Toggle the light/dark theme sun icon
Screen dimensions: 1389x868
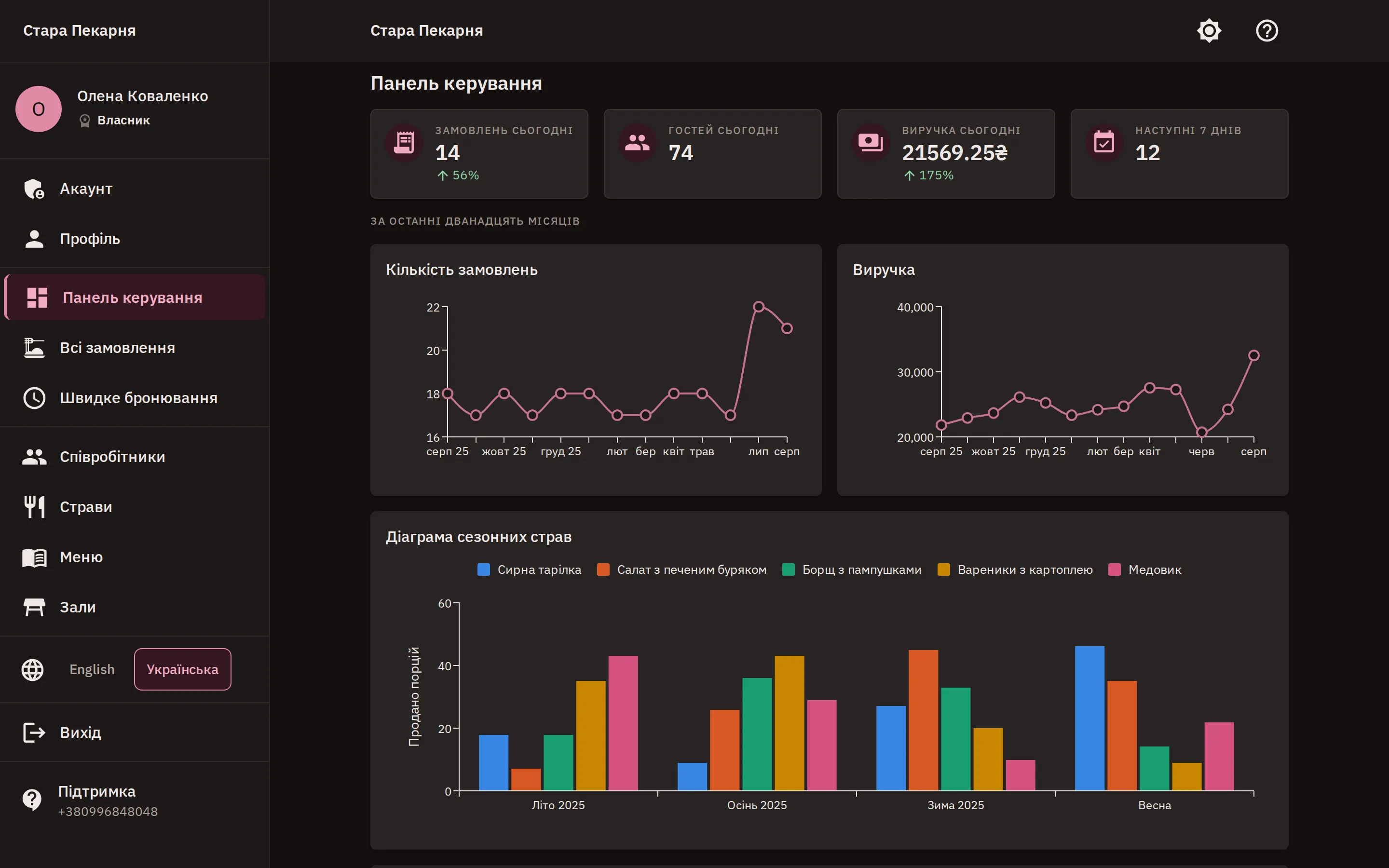[x=1209, y=30]
